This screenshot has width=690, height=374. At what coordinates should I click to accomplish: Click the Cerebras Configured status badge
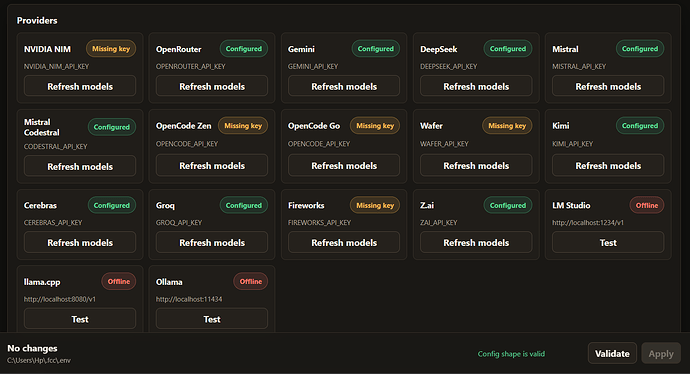point(112,205)
